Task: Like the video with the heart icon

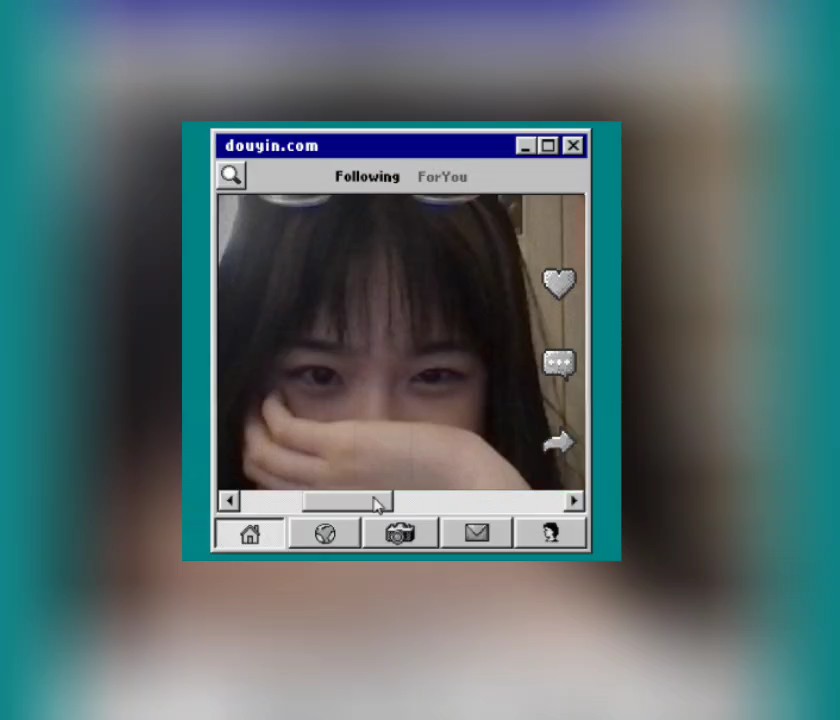Action: [x=559, y=283]
